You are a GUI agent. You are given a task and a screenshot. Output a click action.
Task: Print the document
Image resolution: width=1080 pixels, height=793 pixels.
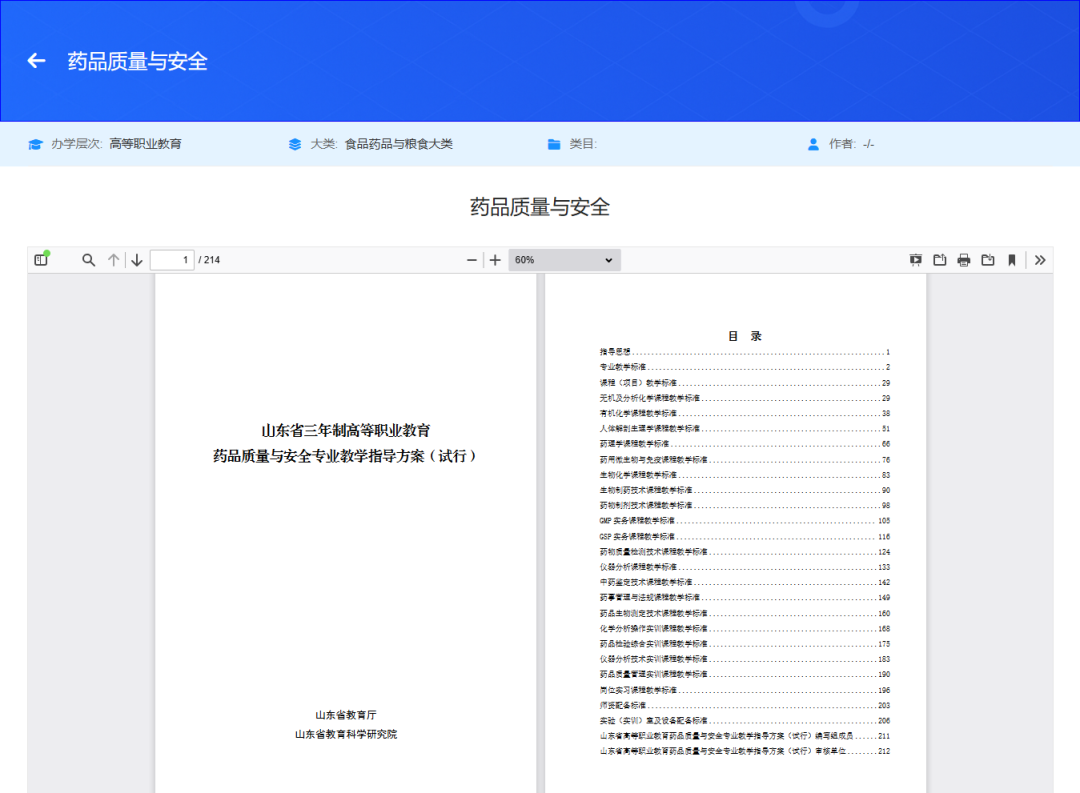point(963,259)
